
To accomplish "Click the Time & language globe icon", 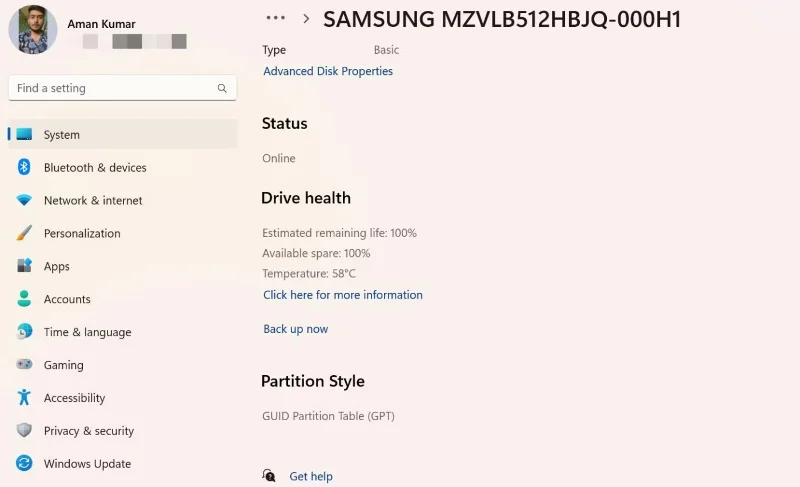I will tap(24, 331).
